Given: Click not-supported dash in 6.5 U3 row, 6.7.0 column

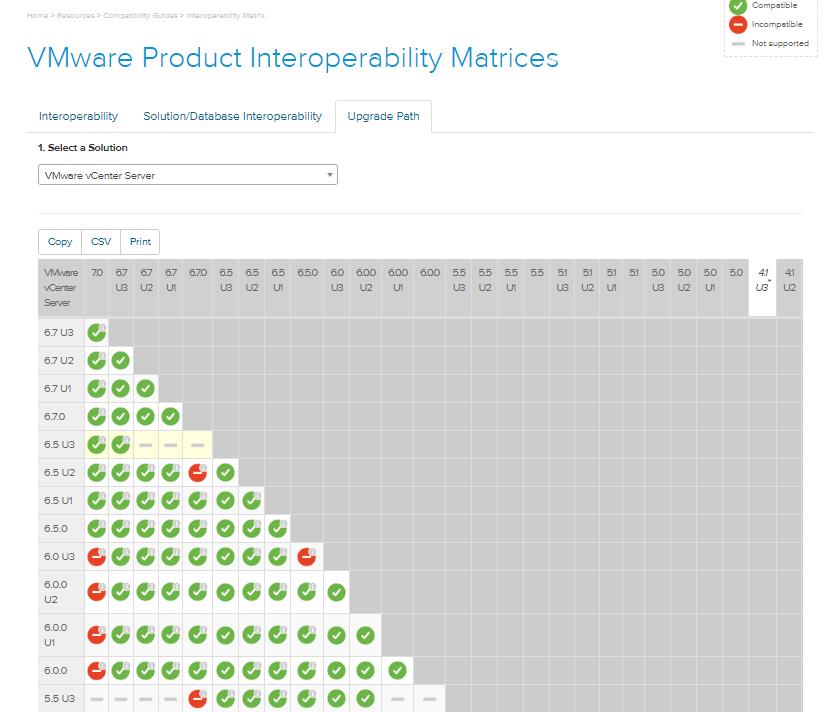Looking at the screenshot, I should [198, 445].
